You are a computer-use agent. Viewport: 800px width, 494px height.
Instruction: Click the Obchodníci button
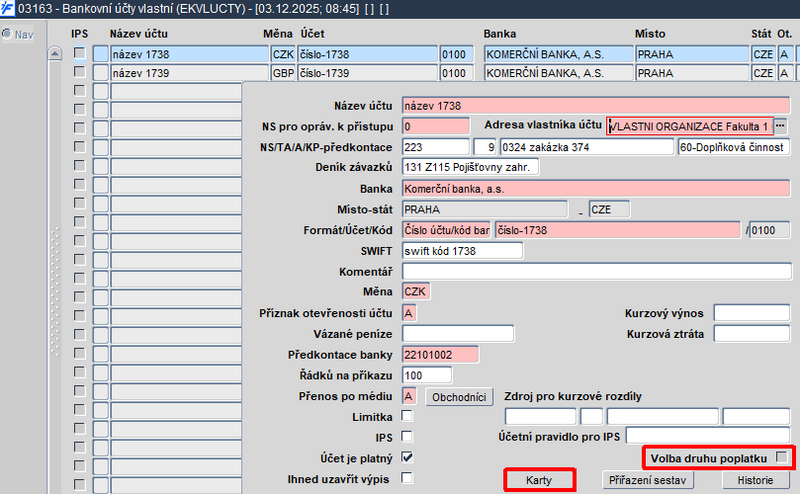459,397
